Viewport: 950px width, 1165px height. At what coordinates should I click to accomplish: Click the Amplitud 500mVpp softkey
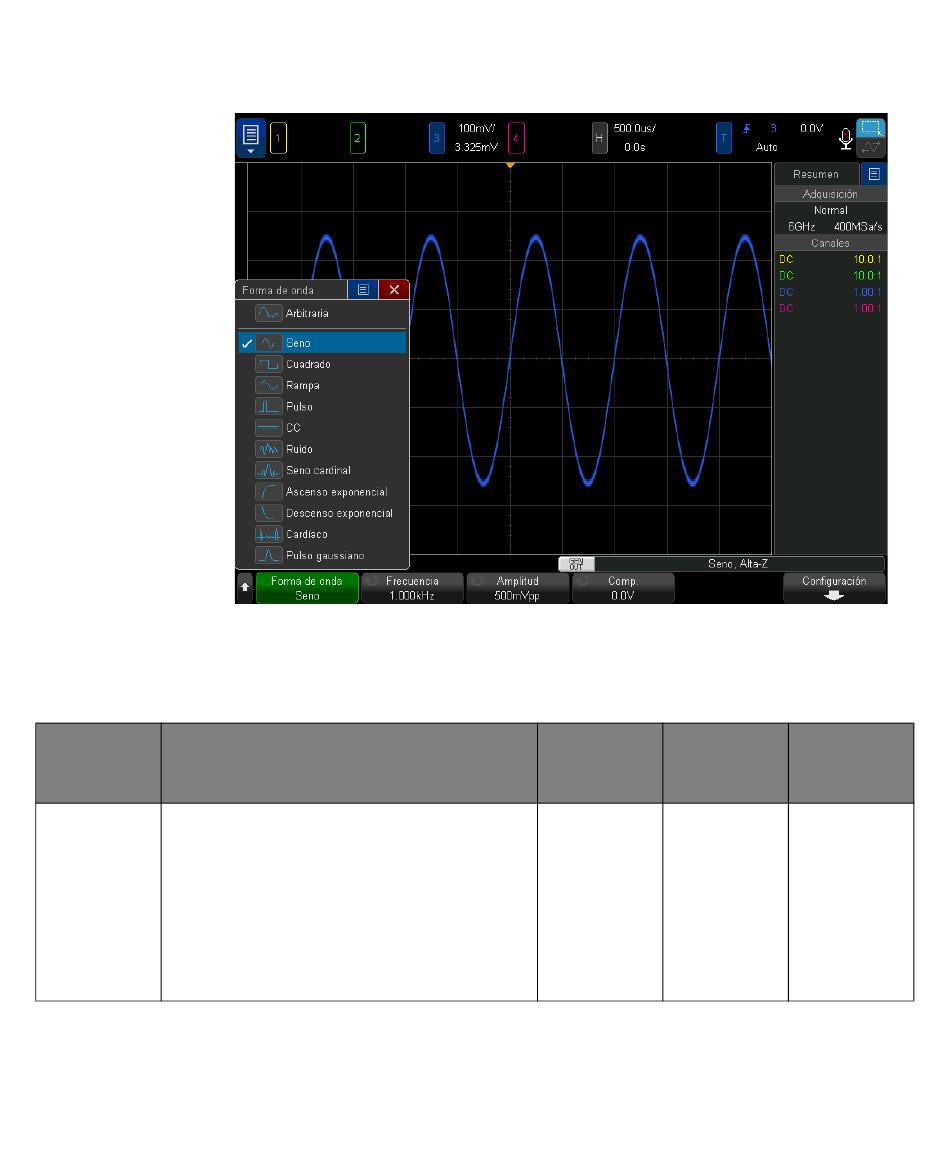pos(518,588)
